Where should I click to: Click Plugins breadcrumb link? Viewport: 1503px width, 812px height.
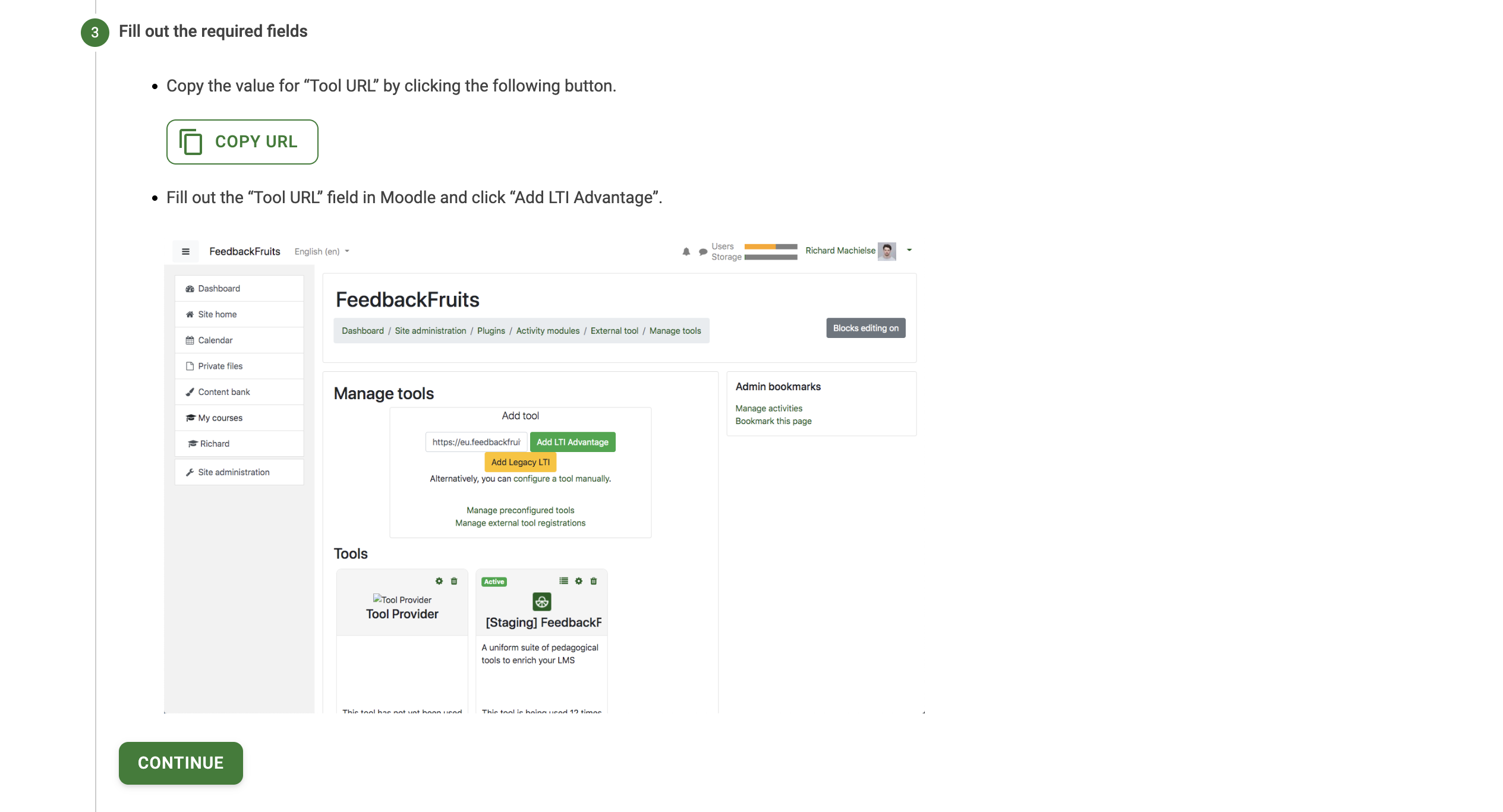coord(491,331)
